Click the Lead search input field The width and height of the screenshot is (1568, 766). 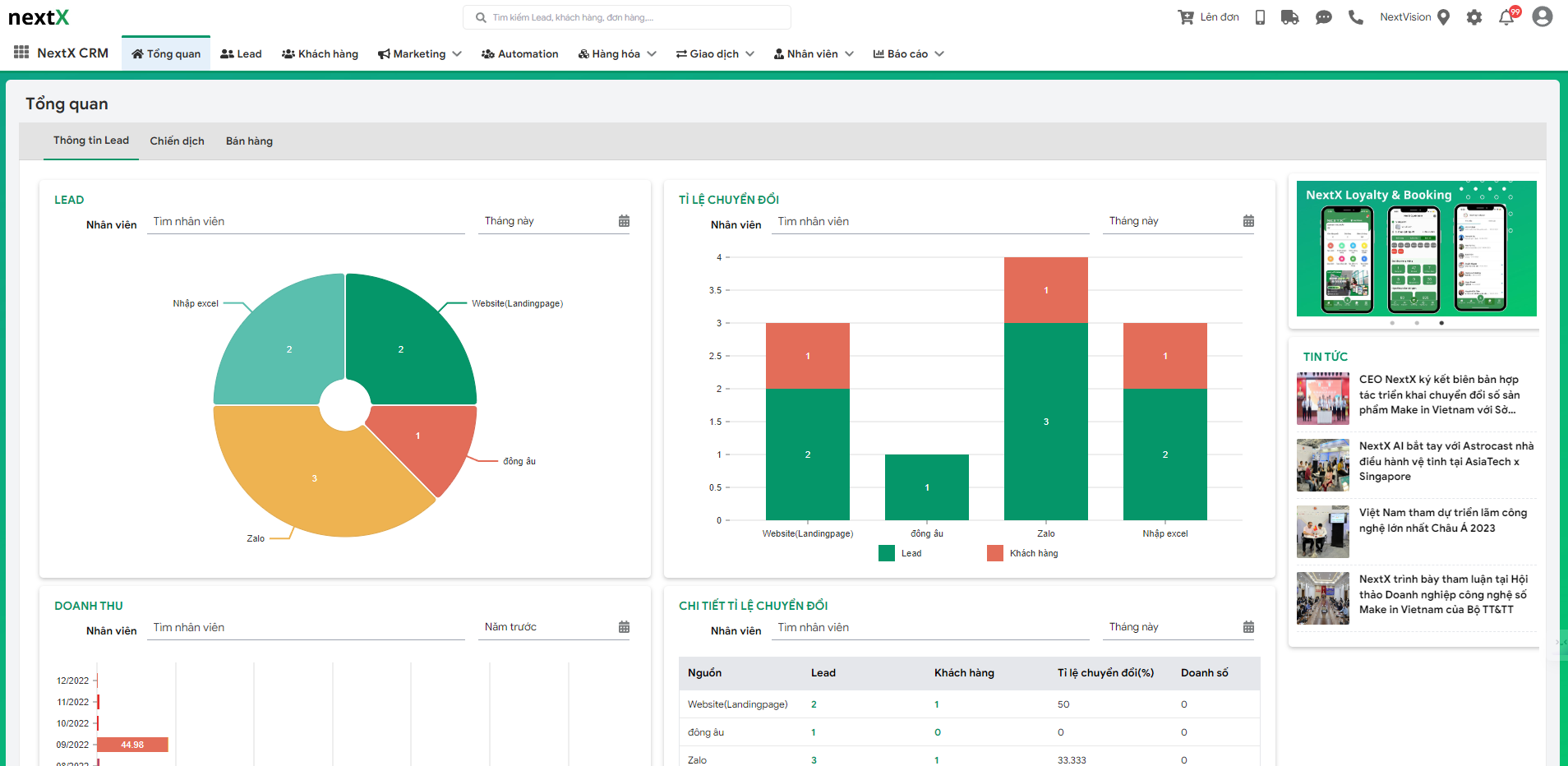633,17
